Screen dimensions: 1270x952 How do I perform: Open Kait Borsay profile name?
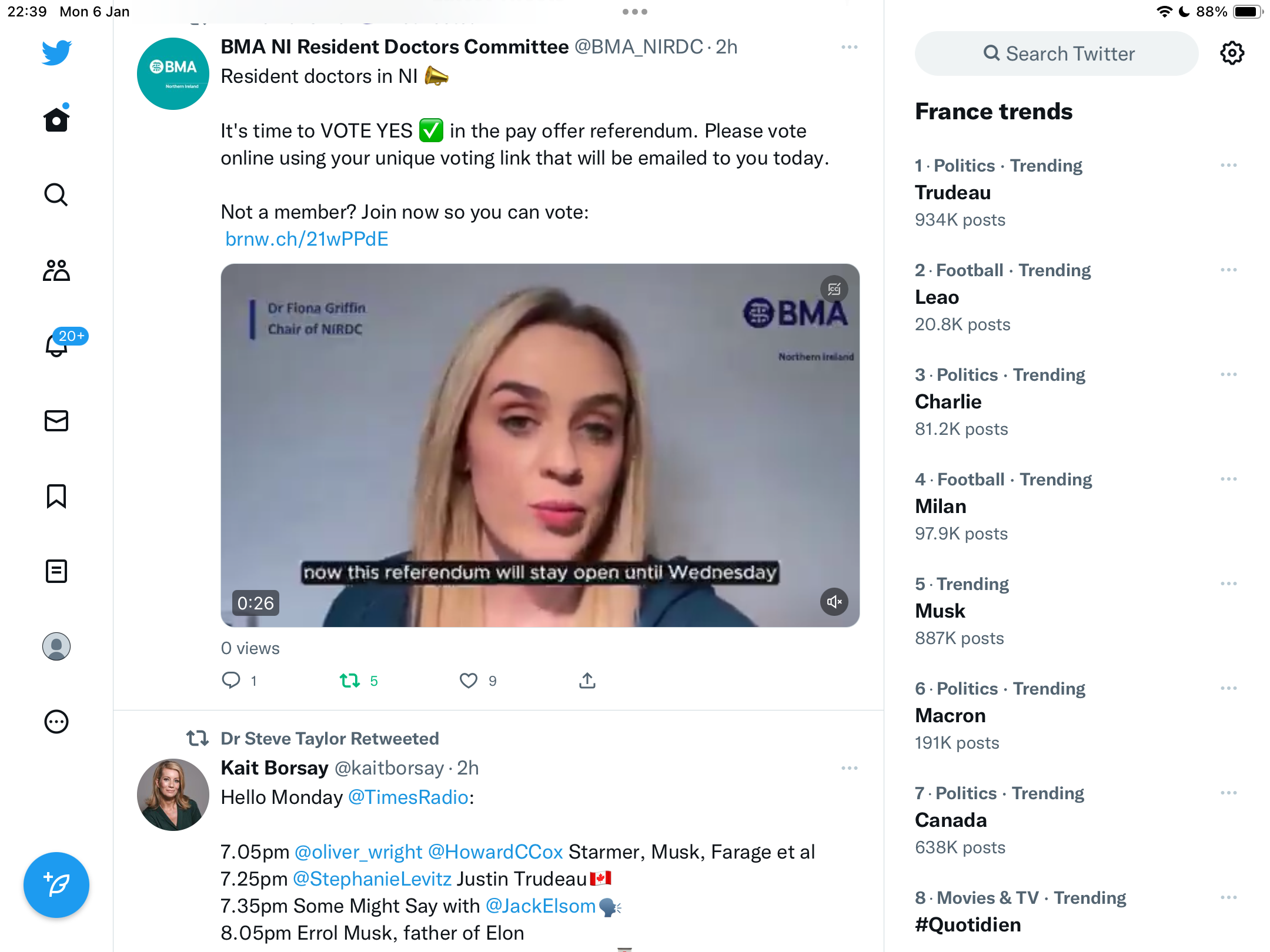click(275, 767)
